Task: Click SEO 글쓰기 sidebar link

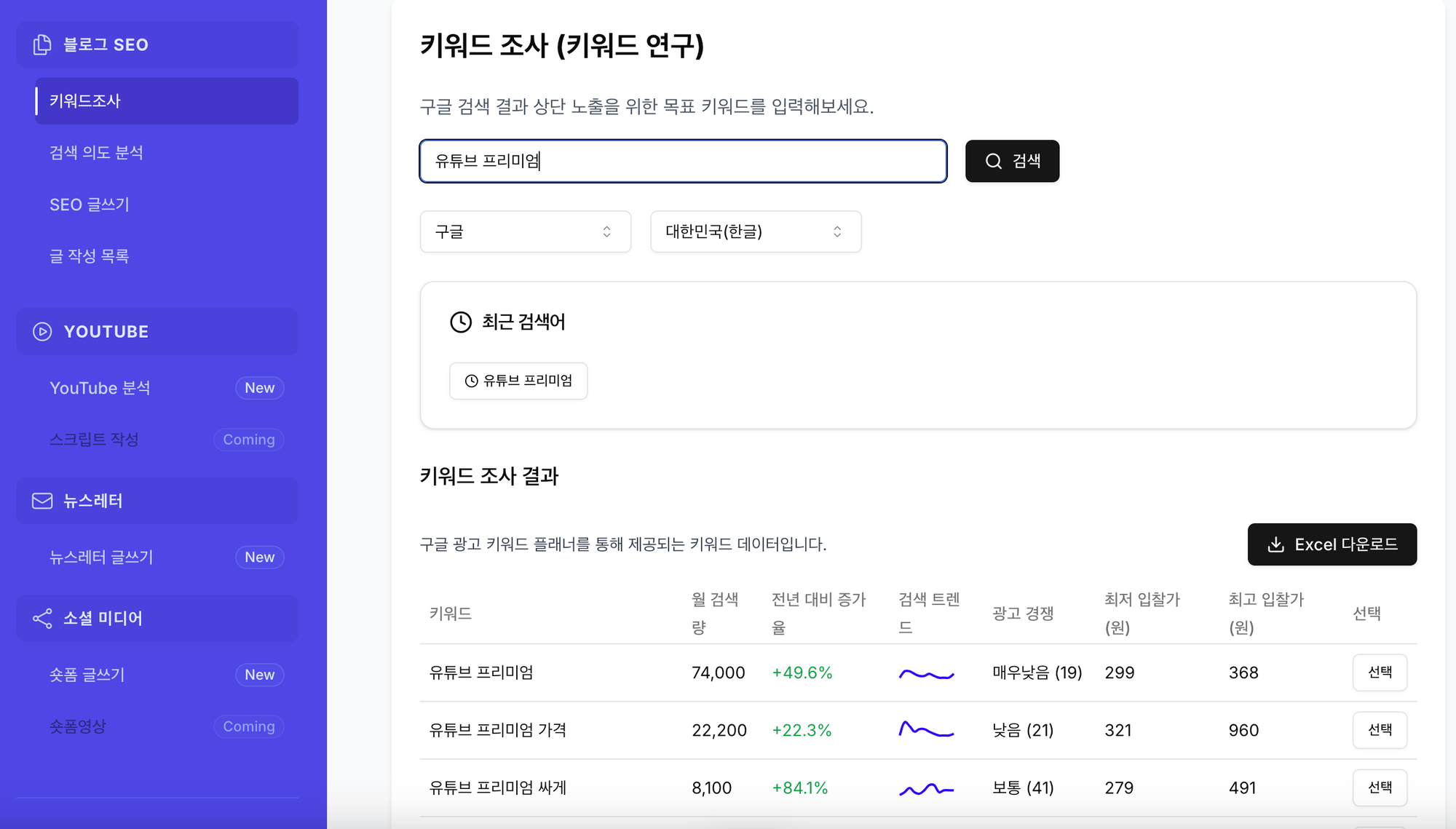Action: tap(90, 204)
